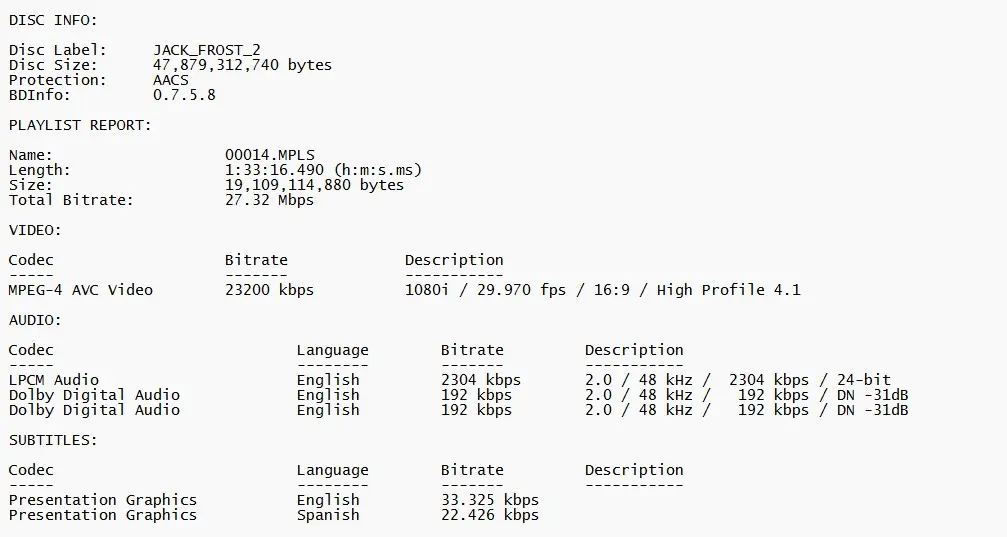Screen dimensions: 1007x537
Task: Click the DISC INFO heading
Action: tap(54, 20)
